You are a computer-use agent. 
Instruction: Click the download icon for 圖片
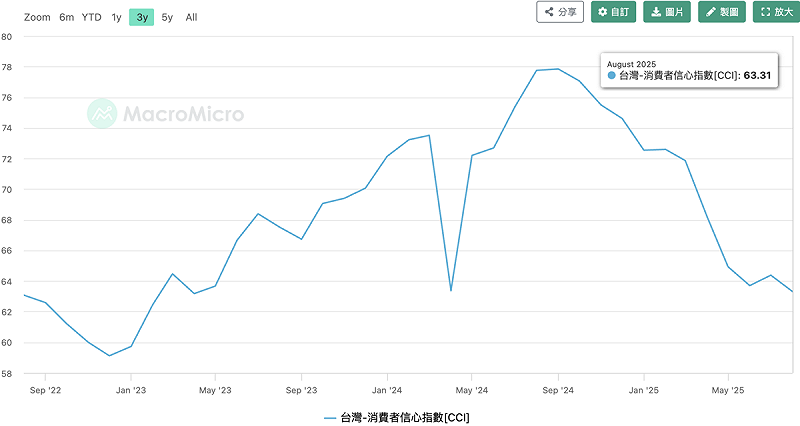(656, 12)
